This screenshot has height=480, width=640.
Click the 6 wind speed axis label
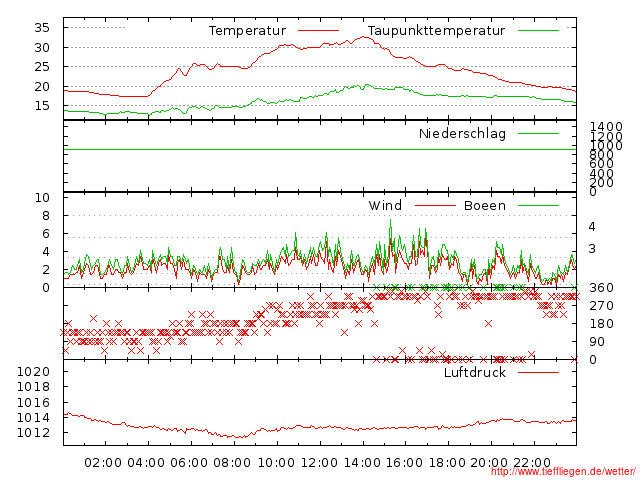(x=46, y=233)
